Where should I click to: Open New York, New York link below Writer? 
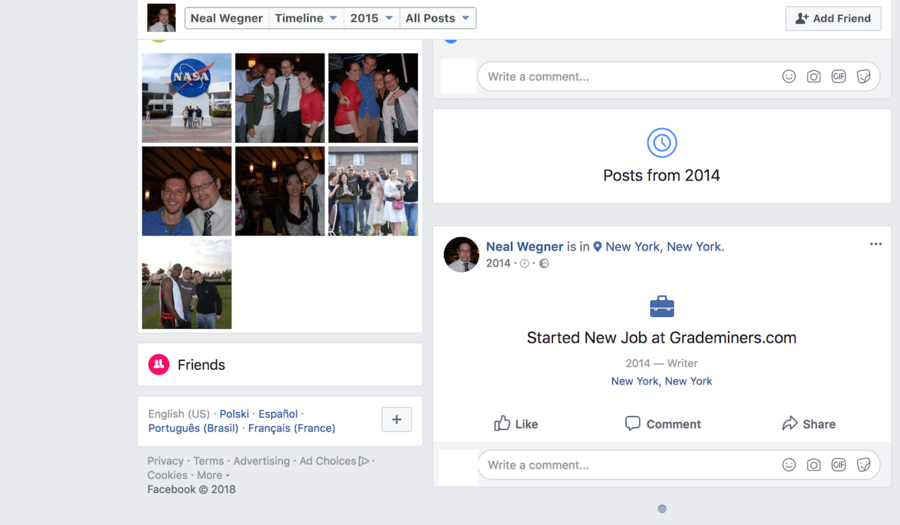(661, 381)
